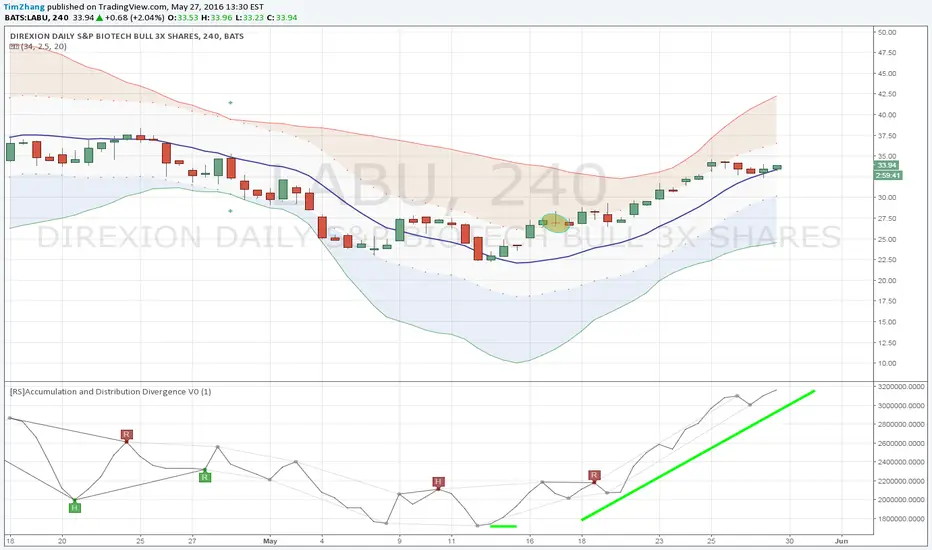Select the short green horizontal line near 1800000

(x=503, y=526)
